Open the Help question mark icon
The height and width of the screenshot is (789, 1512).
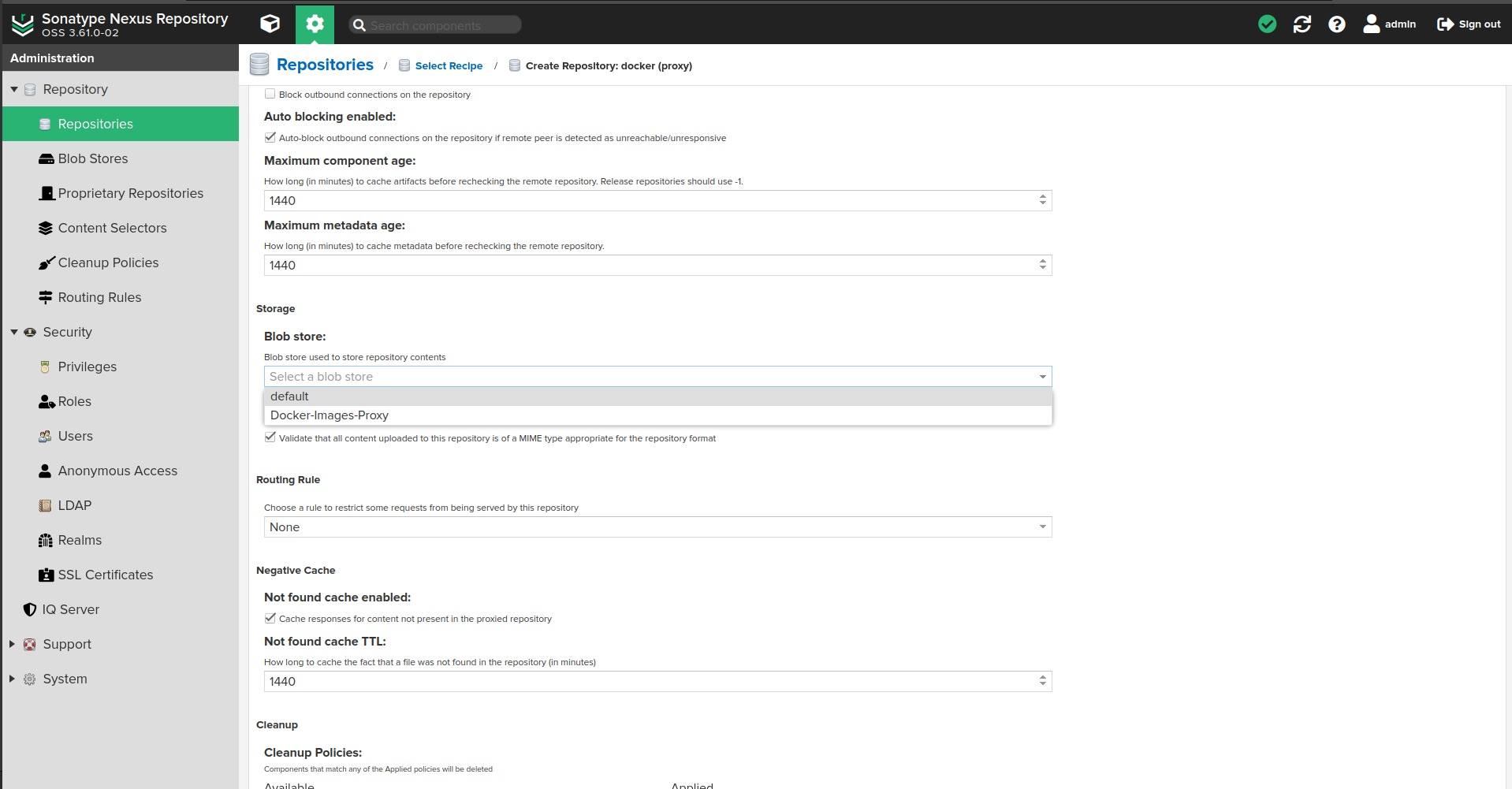click(x=1336, y=24)
